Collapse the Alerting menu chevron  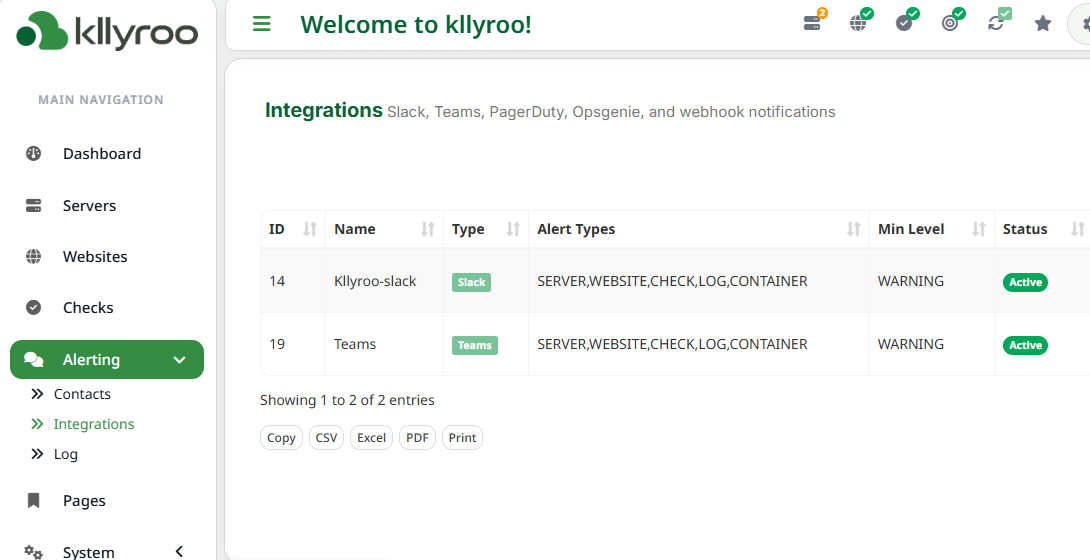[179, 360]
